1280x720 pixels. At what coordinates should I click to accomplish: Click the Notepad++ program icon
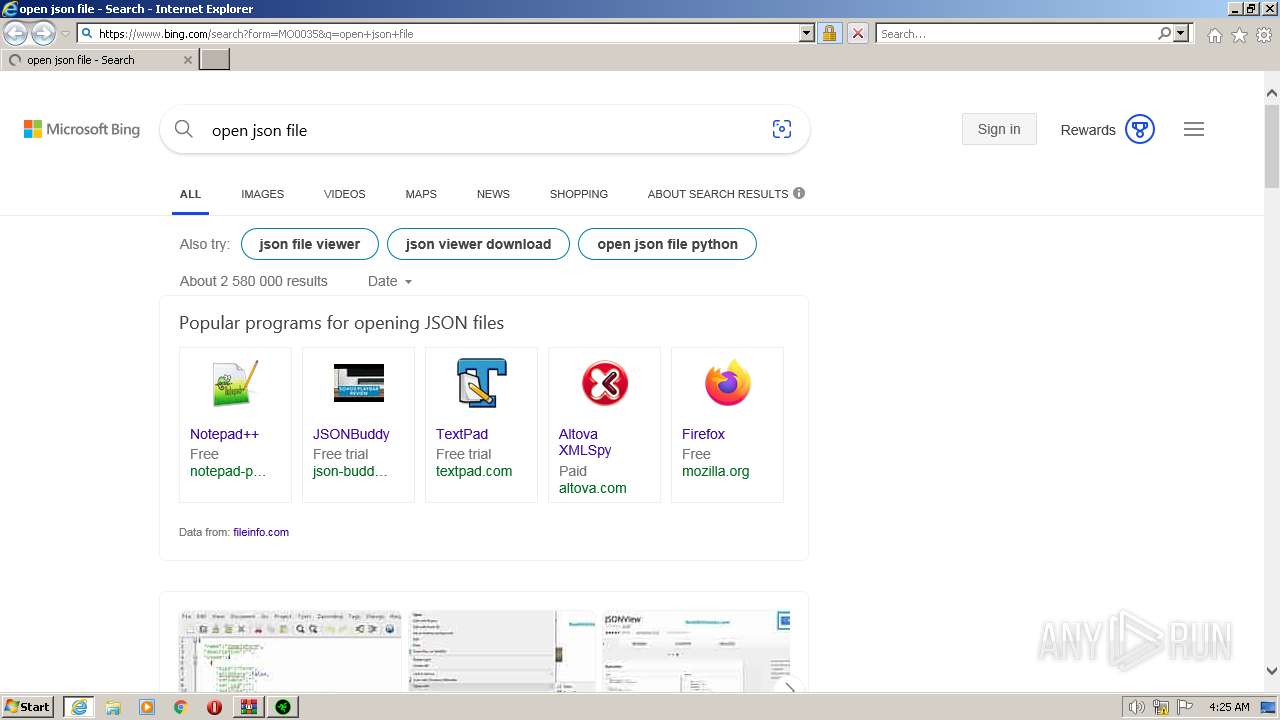(x=235, y=384)
